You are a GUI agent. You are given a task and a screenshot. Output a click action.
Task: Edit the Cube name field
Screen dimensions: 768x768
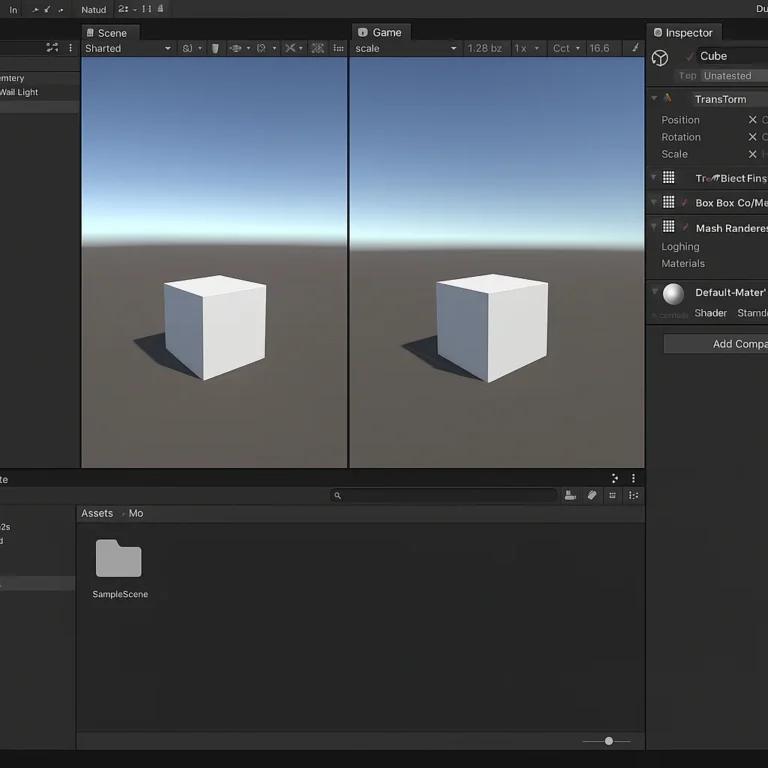point(732,56)
